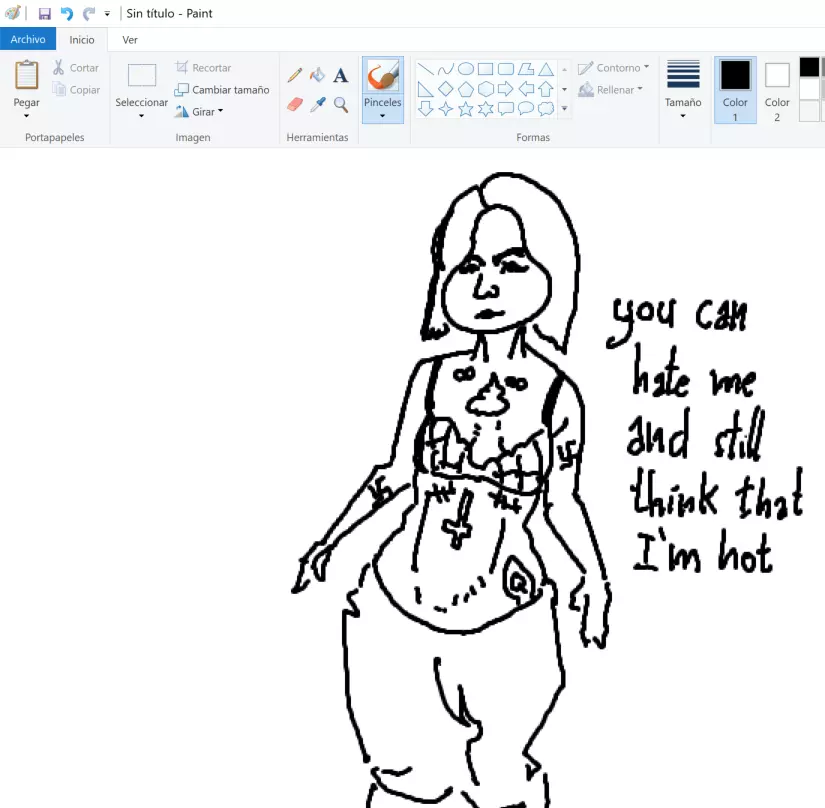Pick black from the color palette

coord(809,67)
